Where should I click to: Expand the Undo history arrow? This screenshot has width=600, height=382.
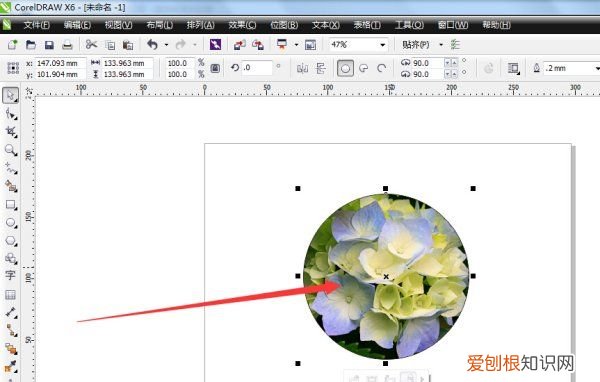pyautogui.click(x=166, y=45)
